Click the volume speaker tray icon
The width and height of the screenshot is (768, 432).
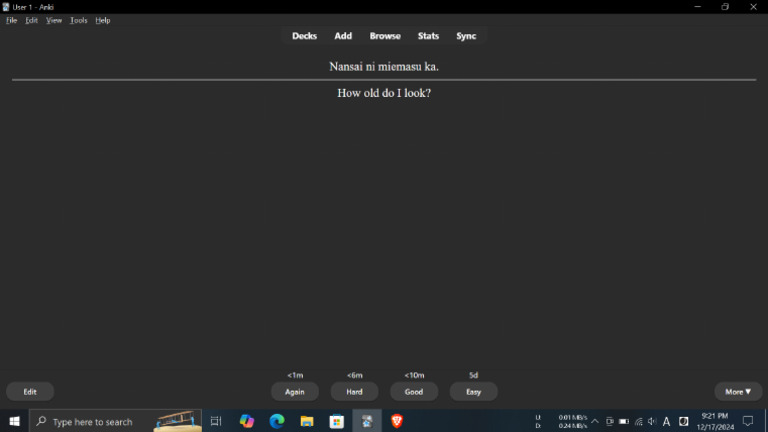[x=652, y=421]
